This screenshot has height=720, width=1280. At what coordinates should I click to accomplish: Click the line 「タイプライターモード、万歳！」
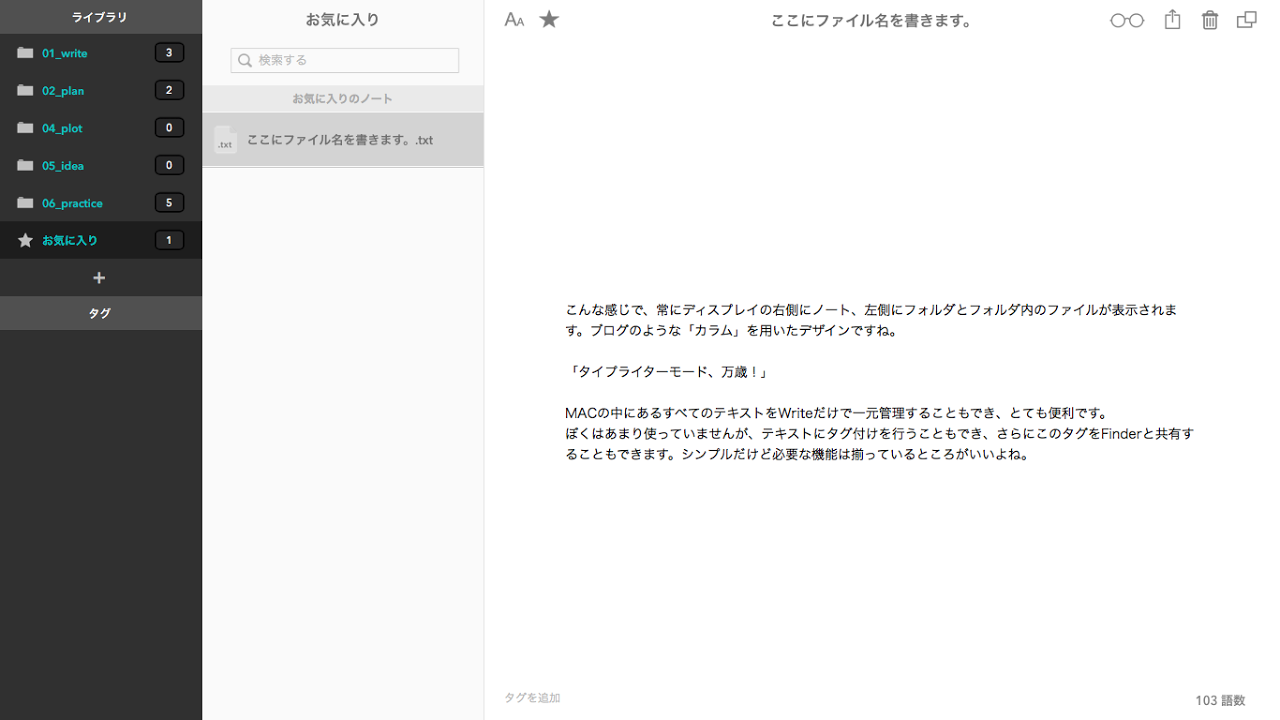[x=667, y=372]
